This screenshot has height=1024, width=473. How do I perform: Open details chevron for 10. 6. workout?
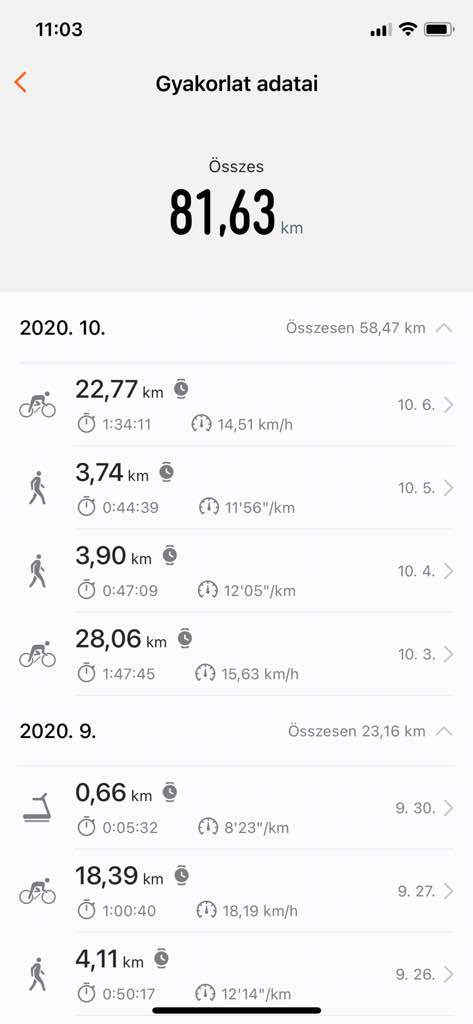point(448,405)
